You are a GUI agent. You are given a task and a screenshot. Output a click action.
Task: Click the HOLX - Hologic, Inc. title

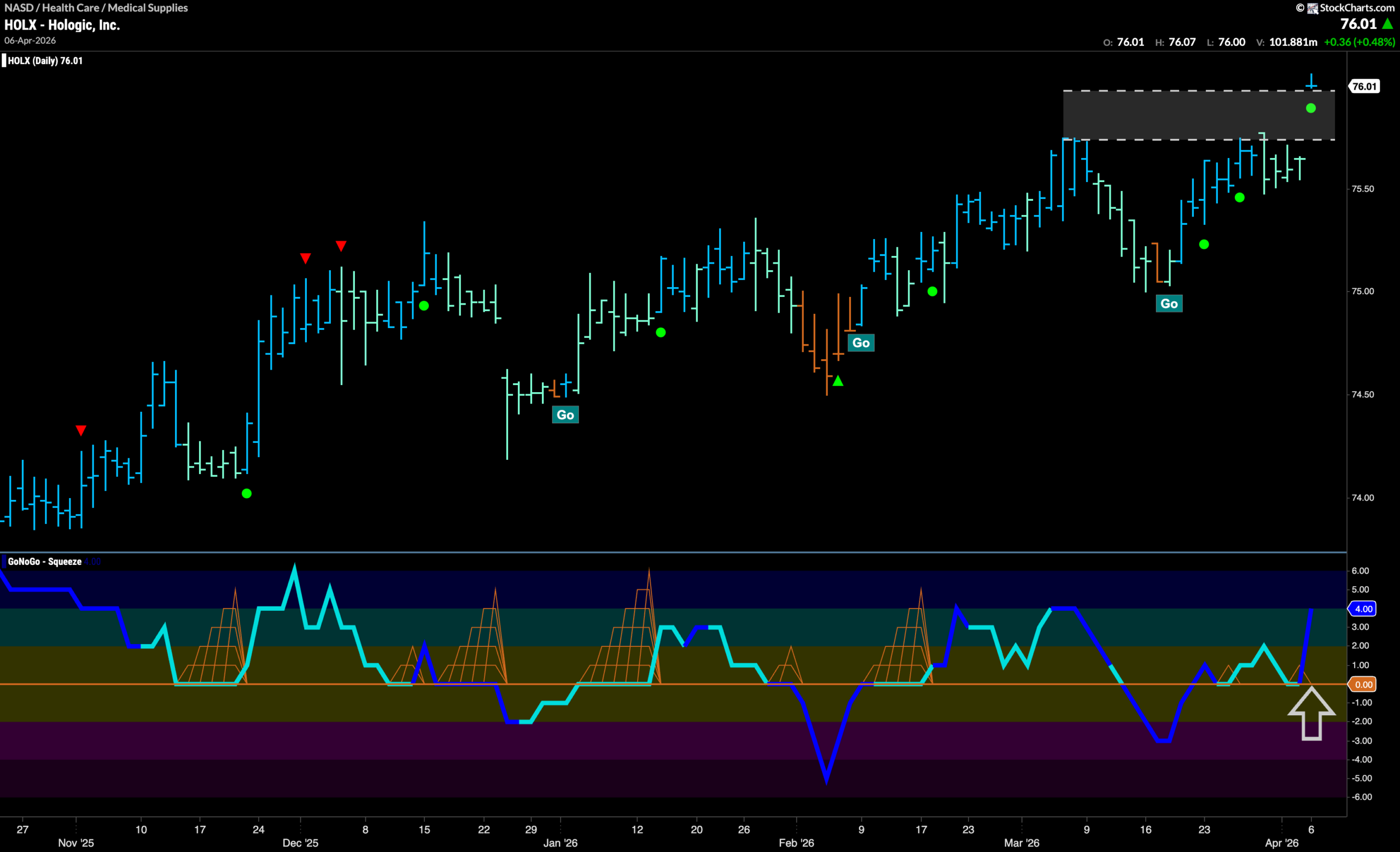[62, 25]
